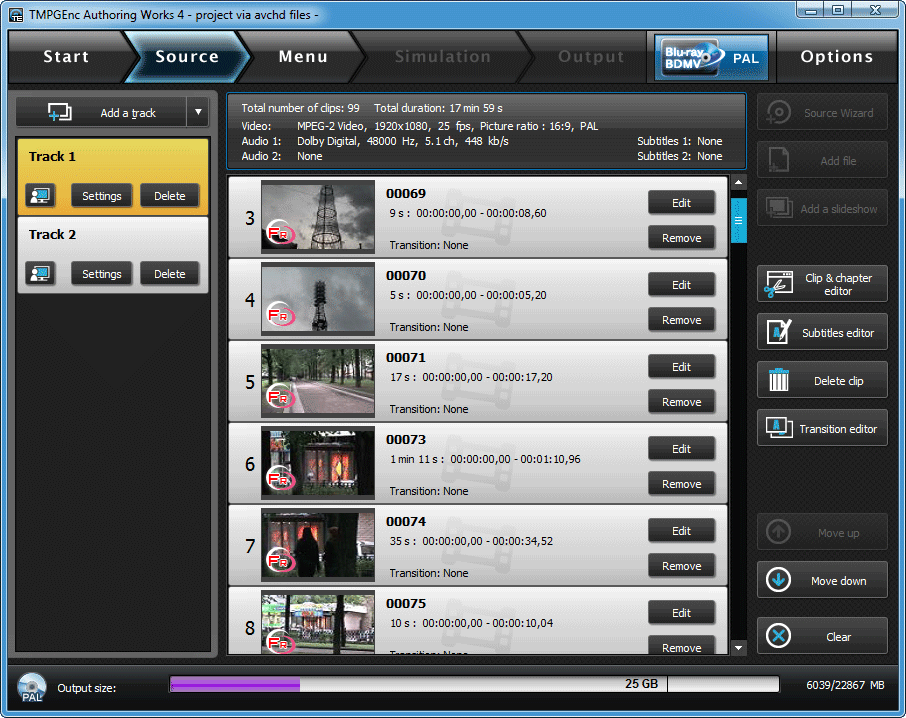Remove clip 00074
This screenshot has width=906, height=718.
tap(681, 566)
